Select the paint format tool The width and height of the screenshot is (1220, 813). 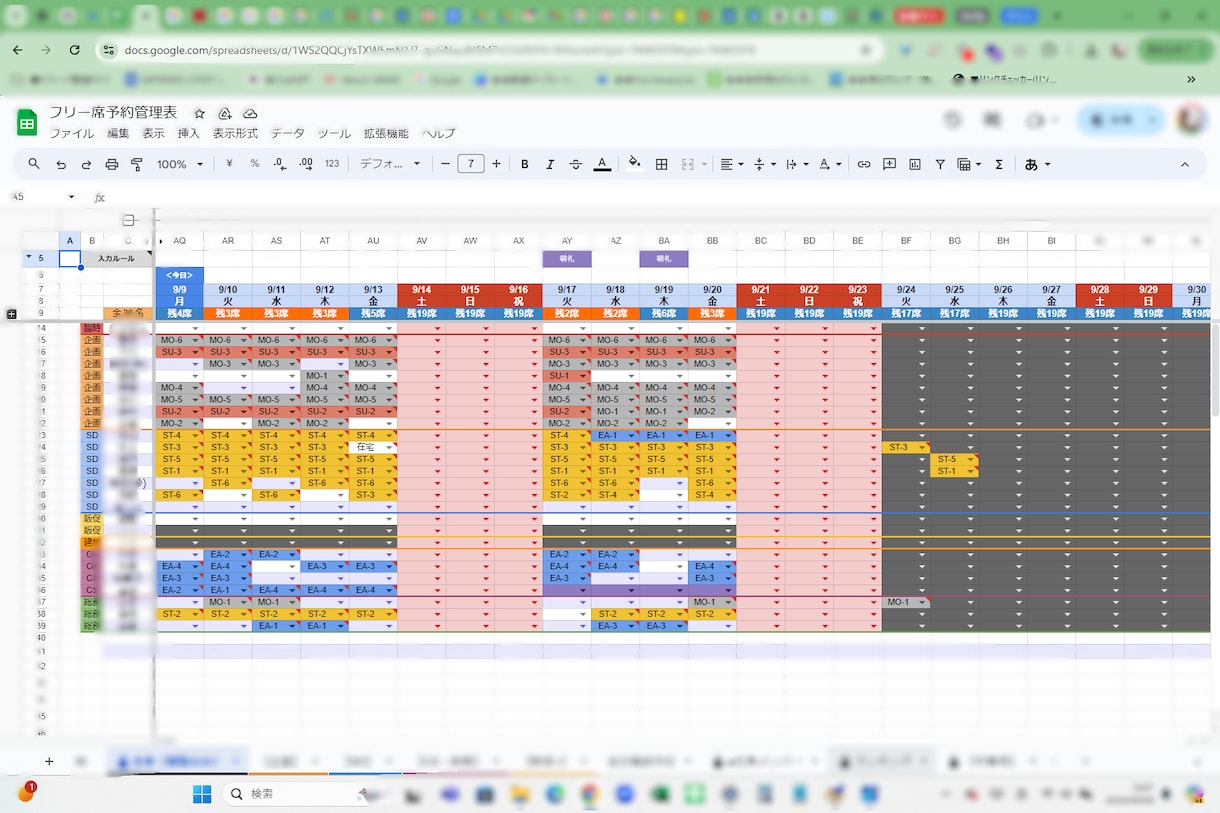(x=137, y=164)
